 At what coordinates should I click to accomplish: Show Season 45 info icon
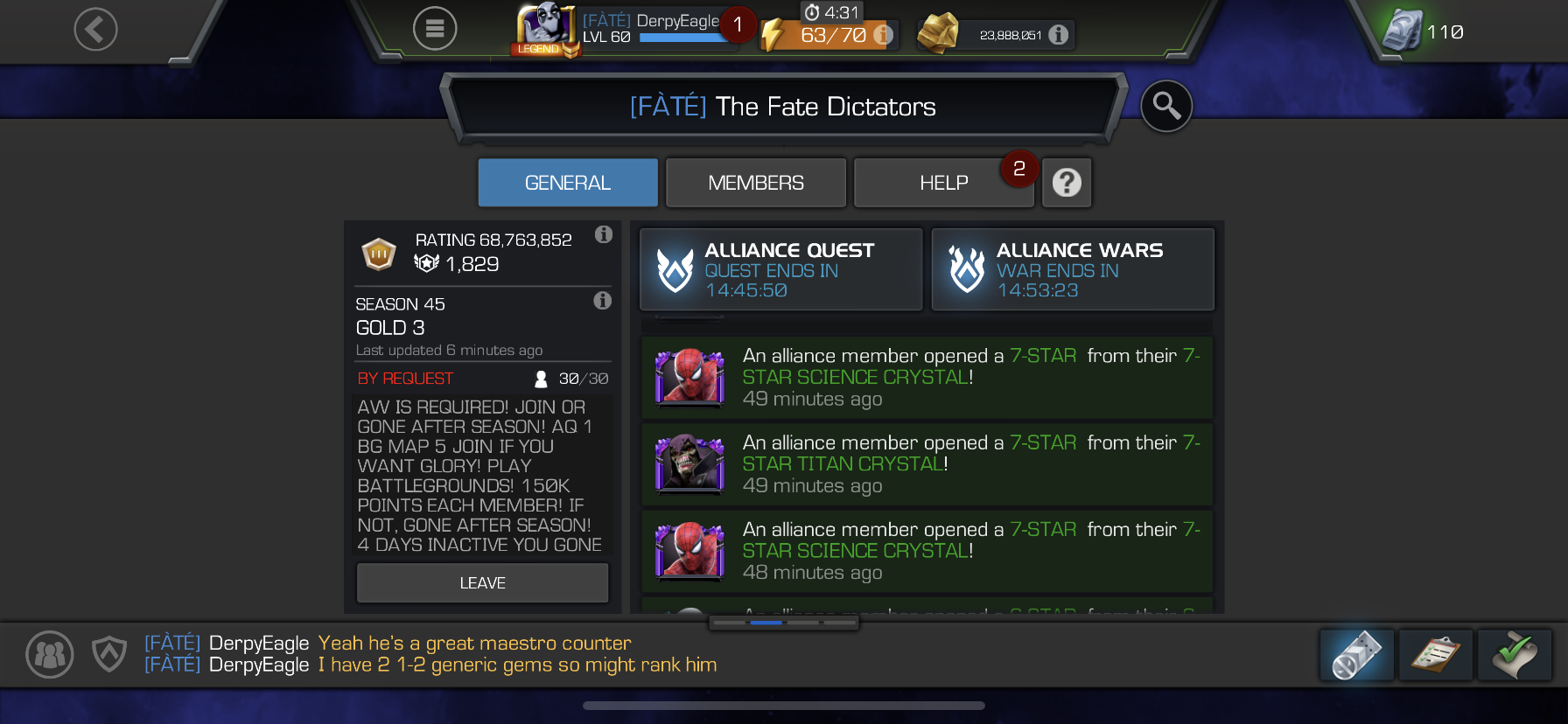click(603, 301)
